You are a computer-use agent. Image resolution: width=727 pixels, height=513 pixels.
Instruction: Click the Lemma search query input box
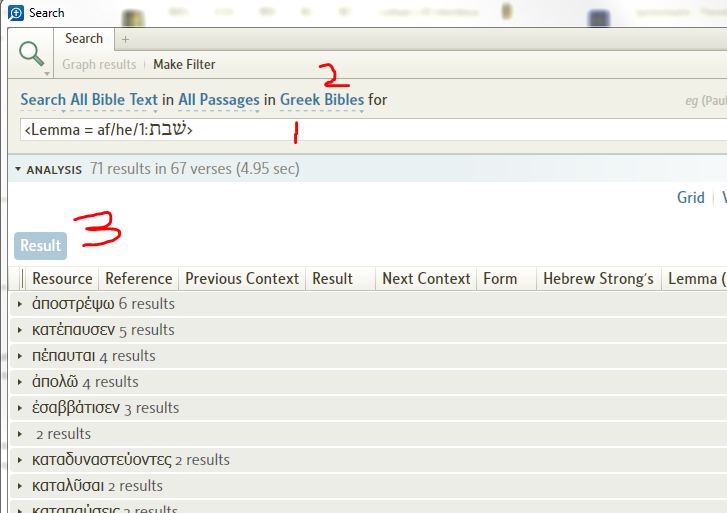point(373,129)
